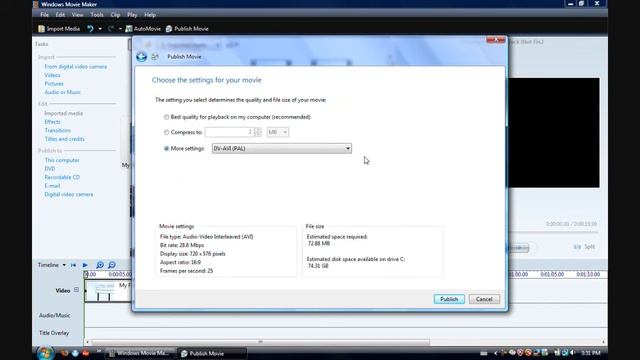Open the Timeline view dropdown arrow
This screenshot has width=640, height=360.
click(64, 265)
